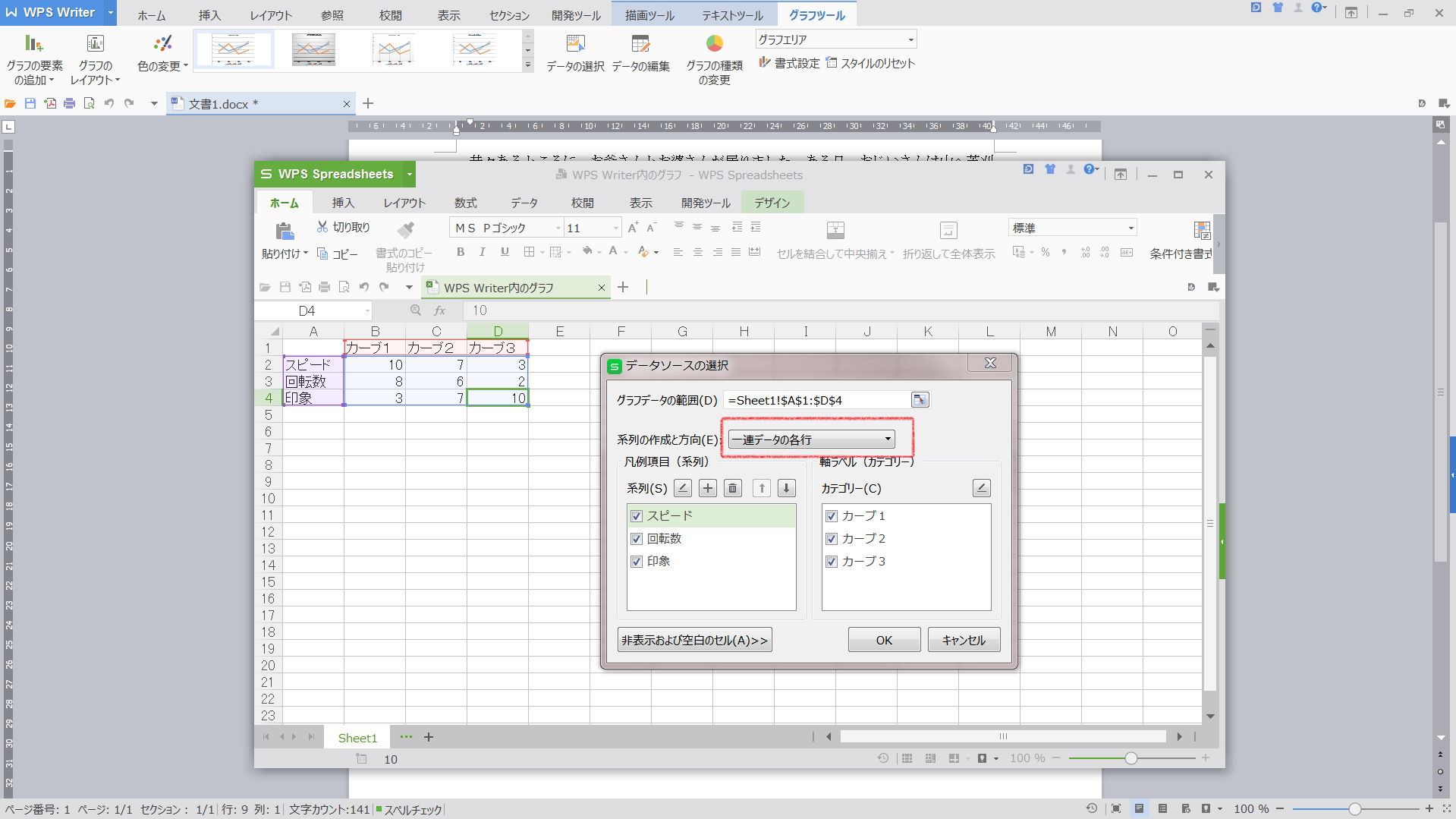The width and height of the screenshot is (1456, 819).
Task: Click the Paste icon in Spreadsheets
Action: click(284, 231)
